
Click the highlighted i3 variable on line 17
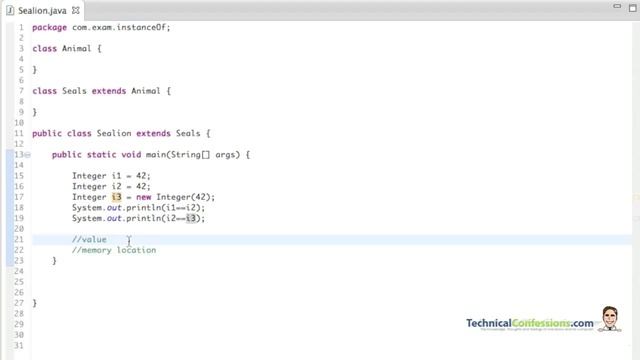(x=117, y=197)
